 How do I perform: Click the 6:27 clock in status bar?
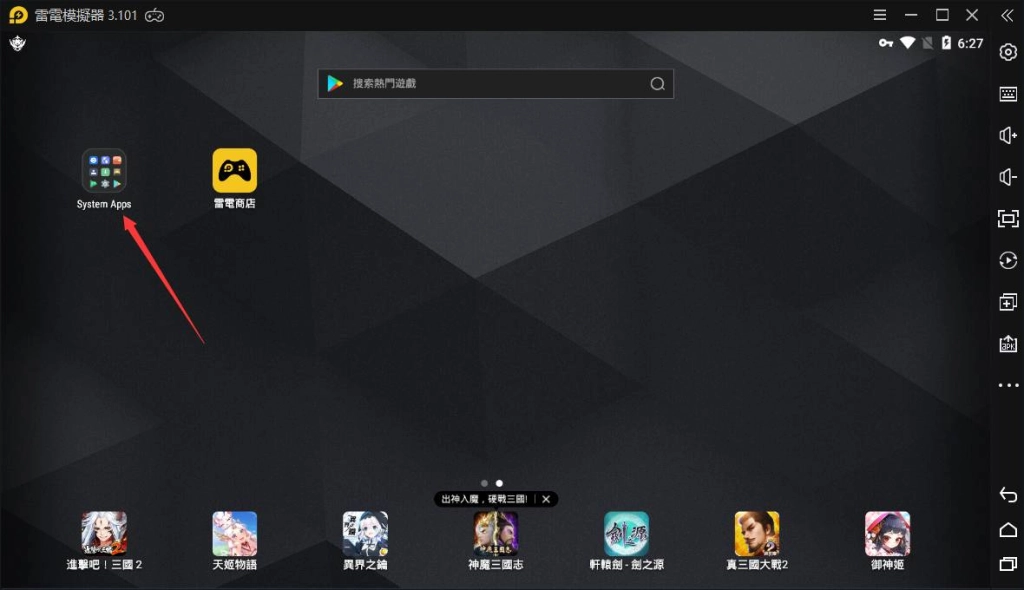pos(970,44)
